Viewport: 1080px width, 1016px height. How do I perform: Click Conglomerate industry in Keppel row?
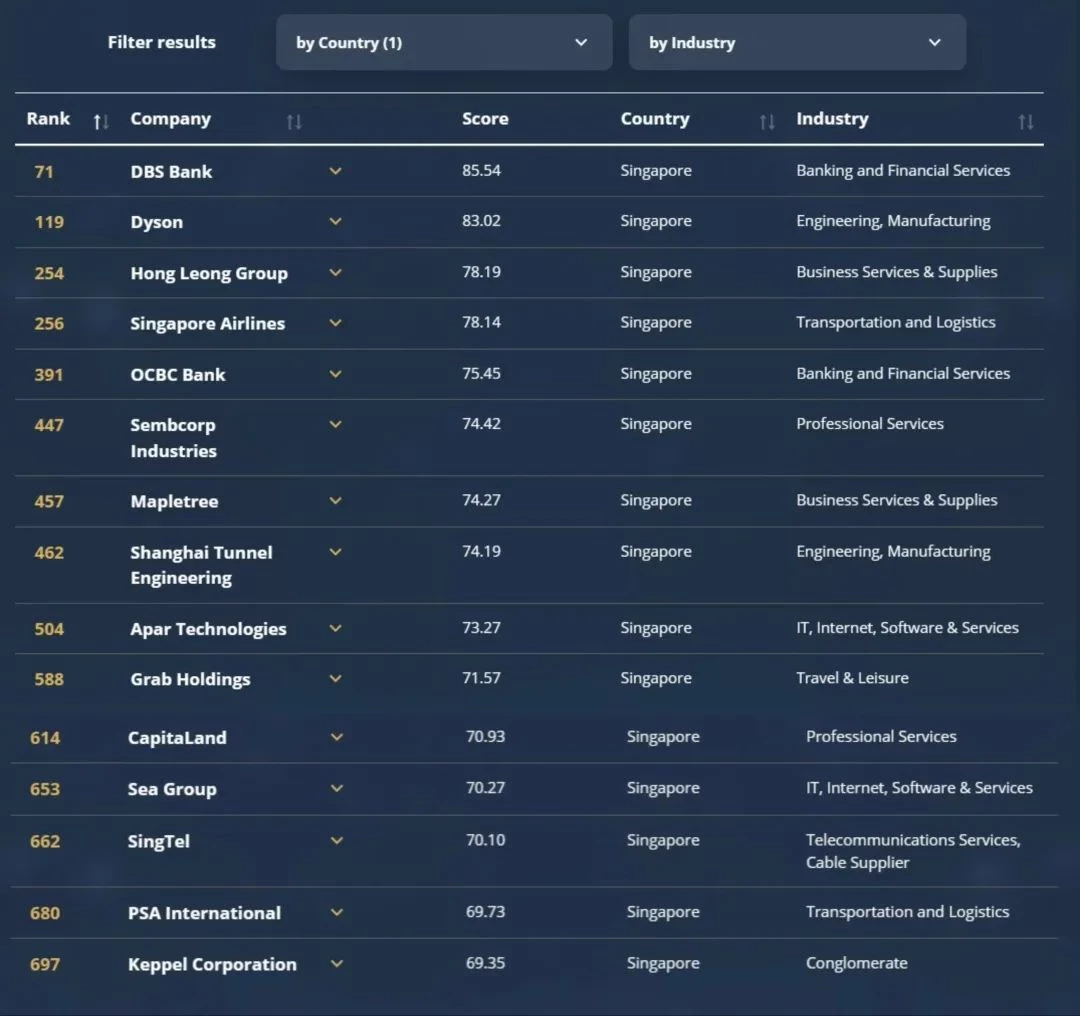pyautogui.click(x=857, y=963)
